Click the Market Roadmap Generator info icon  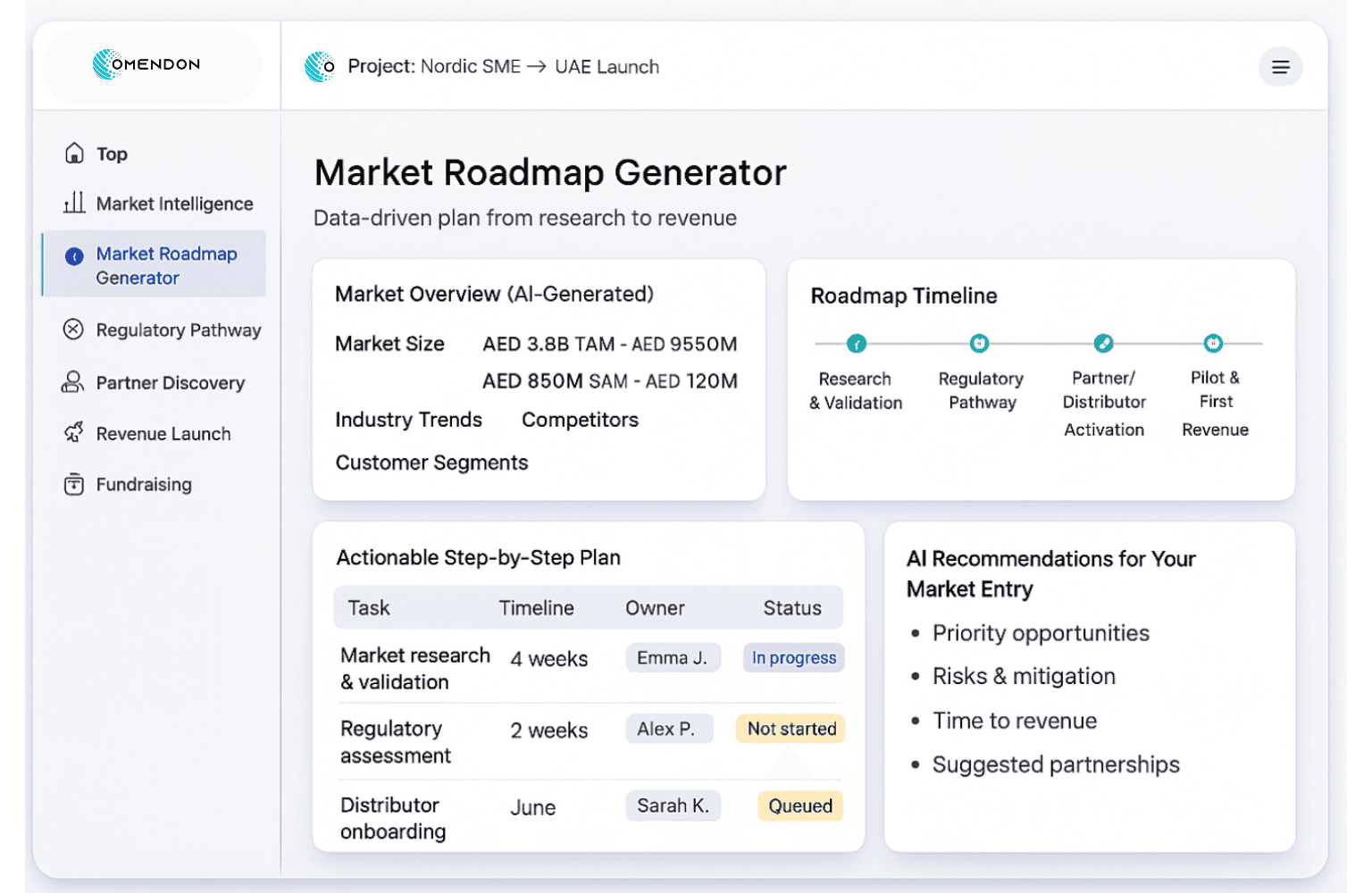click(75, 255)
